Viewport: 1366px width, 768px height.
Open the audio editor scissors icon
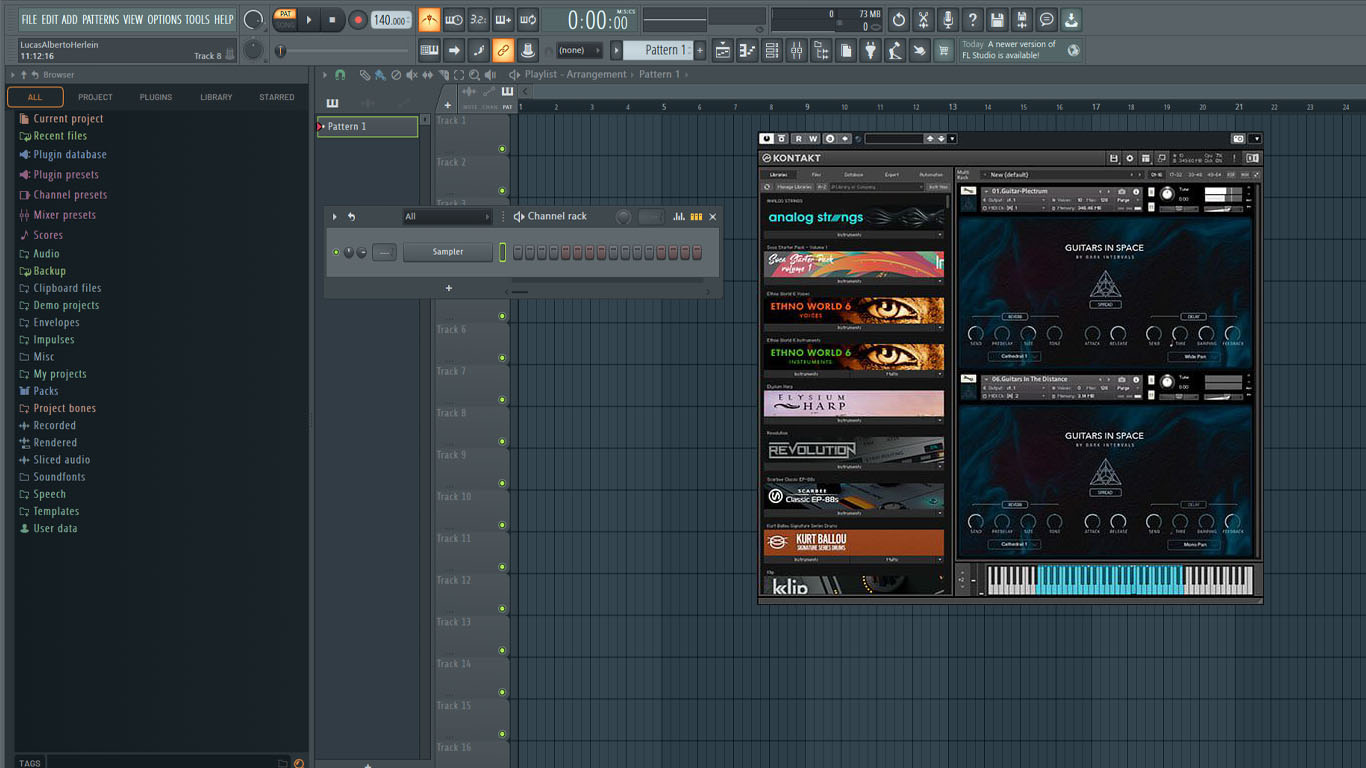[x=923, y=20]
